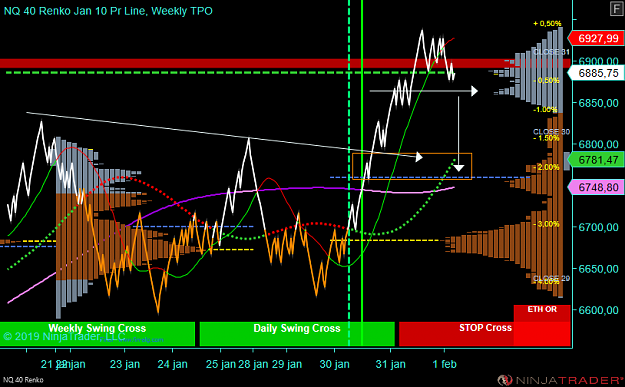Click the 6900,00 price axis label
The height and width of the screenshot is (387, 625).
click(x=598, y=61)
